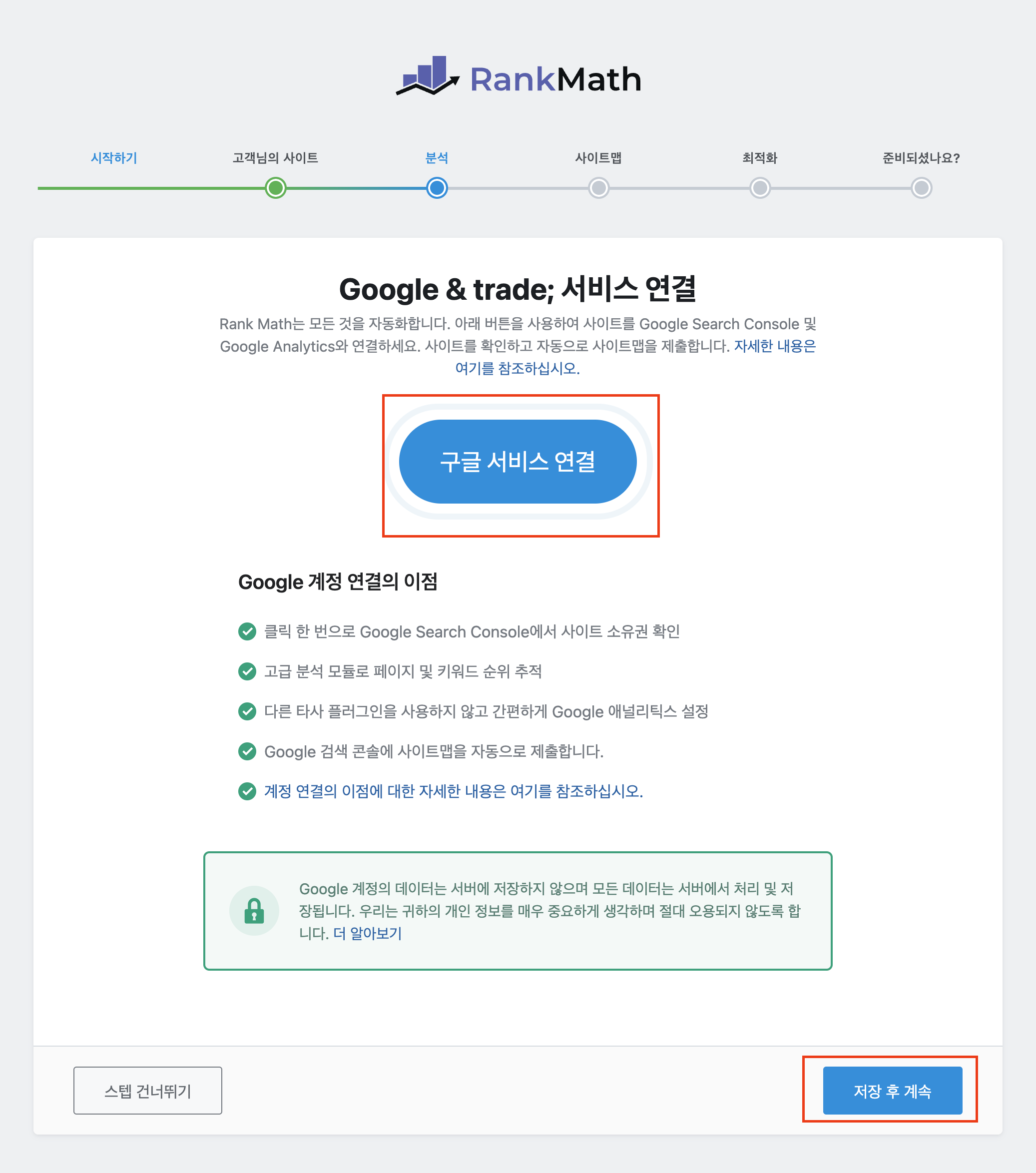
Task: Skip this step with 스텝 건너뛰기
Action: [x=147, y=1091]
